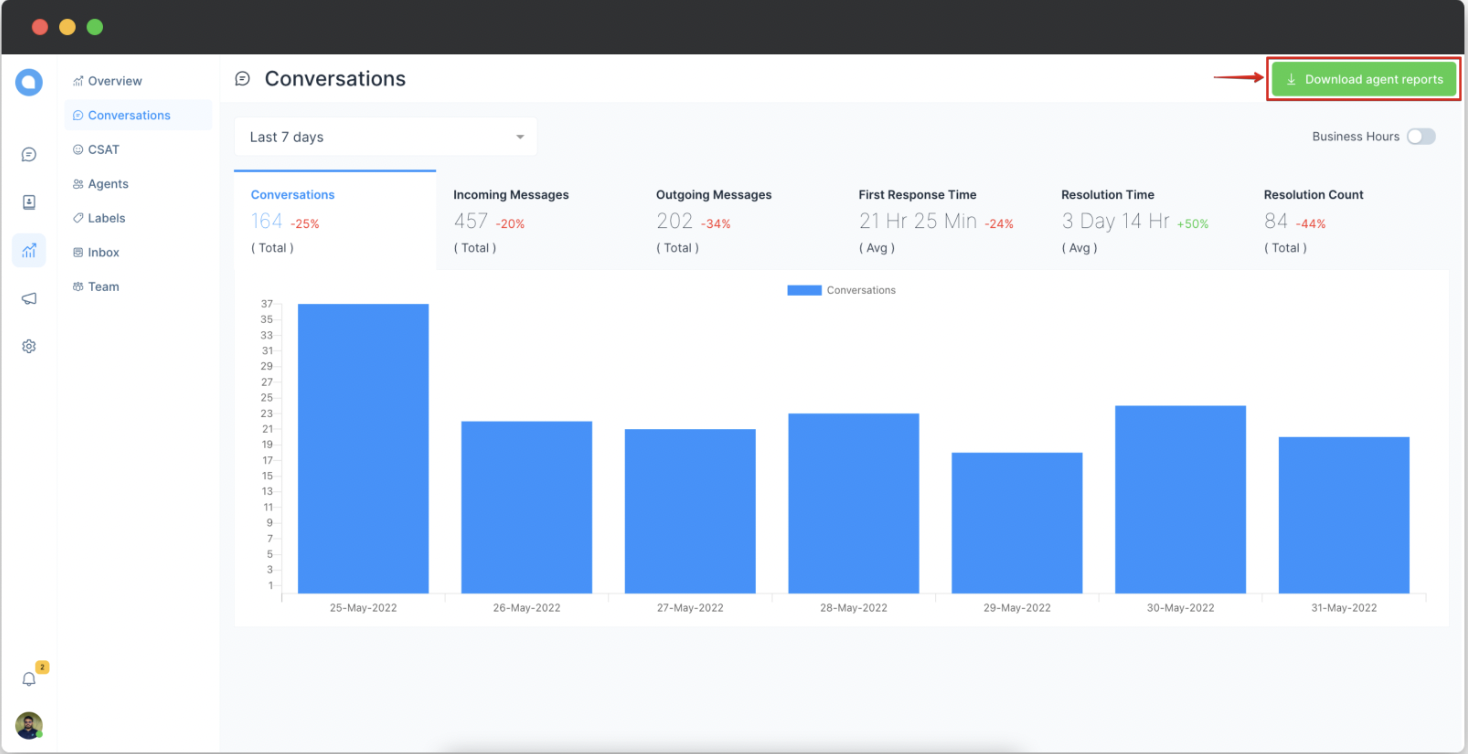Select the Conversations metric tab
The image size is (1468, 754).
(335, 220)
